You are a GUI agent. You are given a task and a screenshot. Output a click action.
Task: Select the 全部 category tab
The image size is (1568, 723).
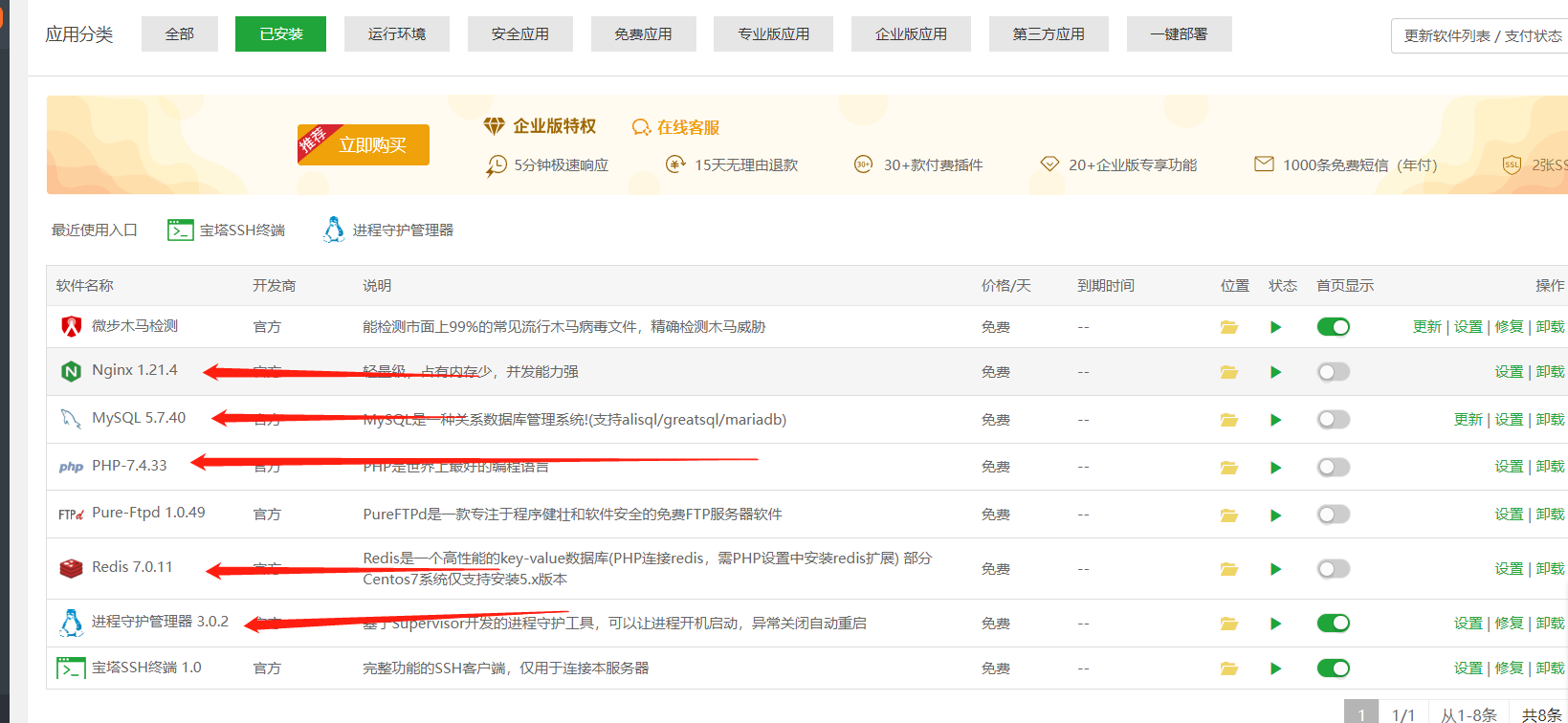pyautogui.click(x=180, y=33)
